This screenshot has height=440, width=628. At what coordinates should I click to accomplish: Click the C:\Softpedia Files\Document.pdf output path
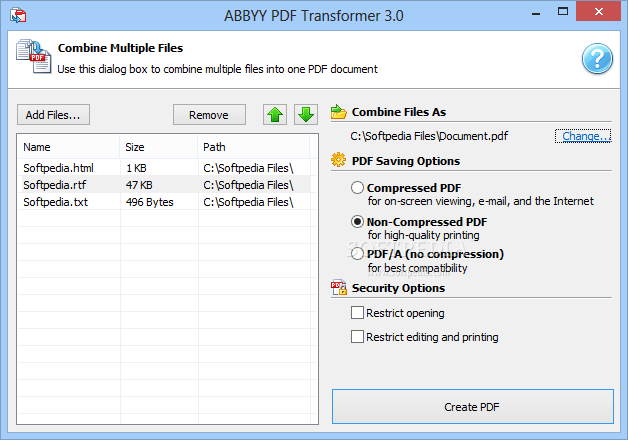pos(429,136)
